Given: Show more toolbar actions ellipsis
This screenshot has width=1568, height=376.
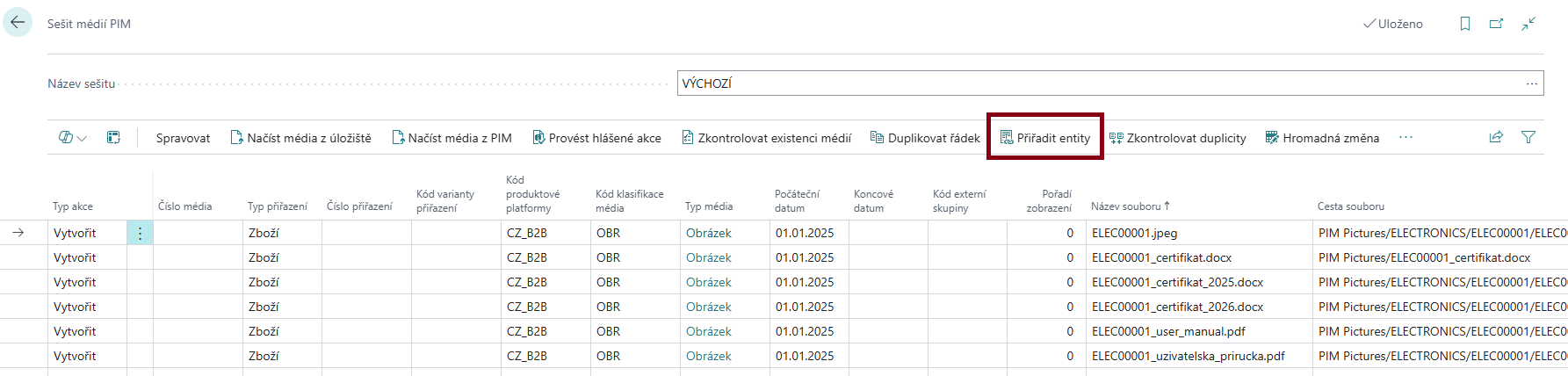Looking at the screenshot, I should 1405,138.
